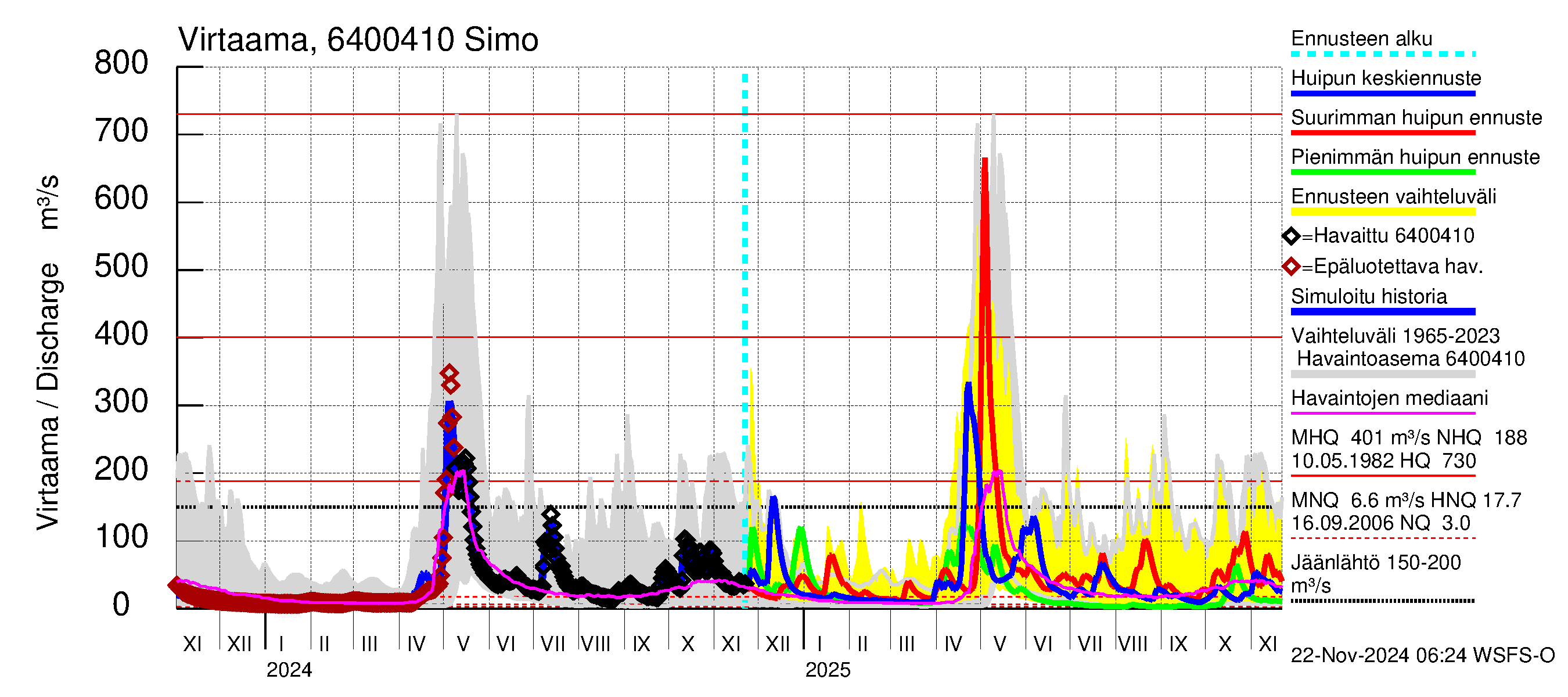
Task: Select the 'Ennusteen alku' legend label
Action: pyautogui.click(x=1362, y=39)
